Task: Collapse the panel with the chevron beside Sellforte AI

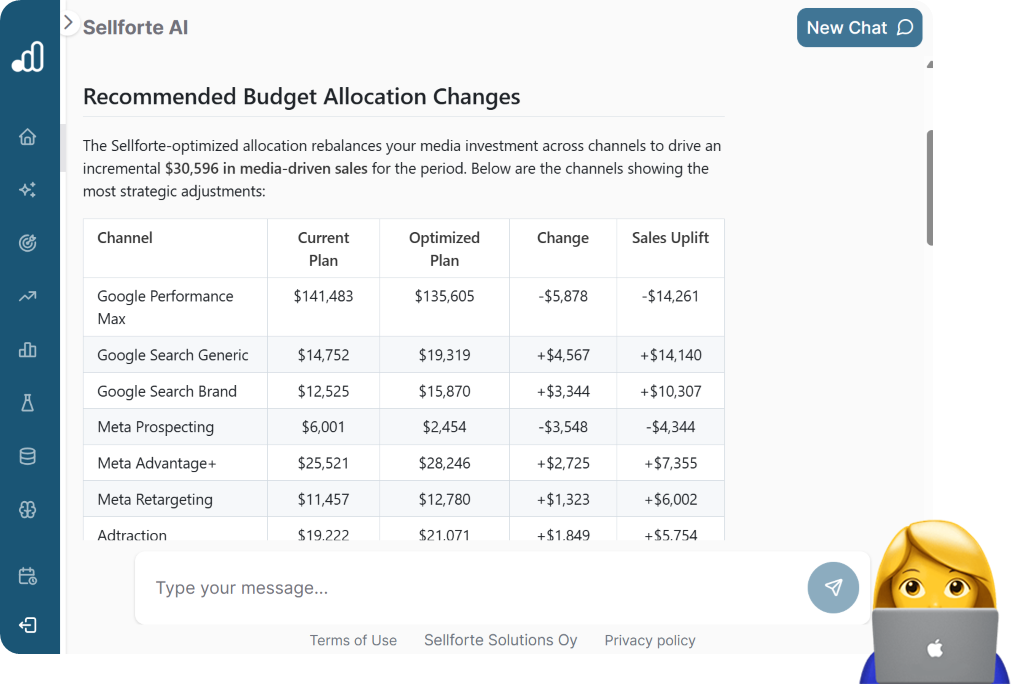Action: pyautogui.click(x=68, y=21)
